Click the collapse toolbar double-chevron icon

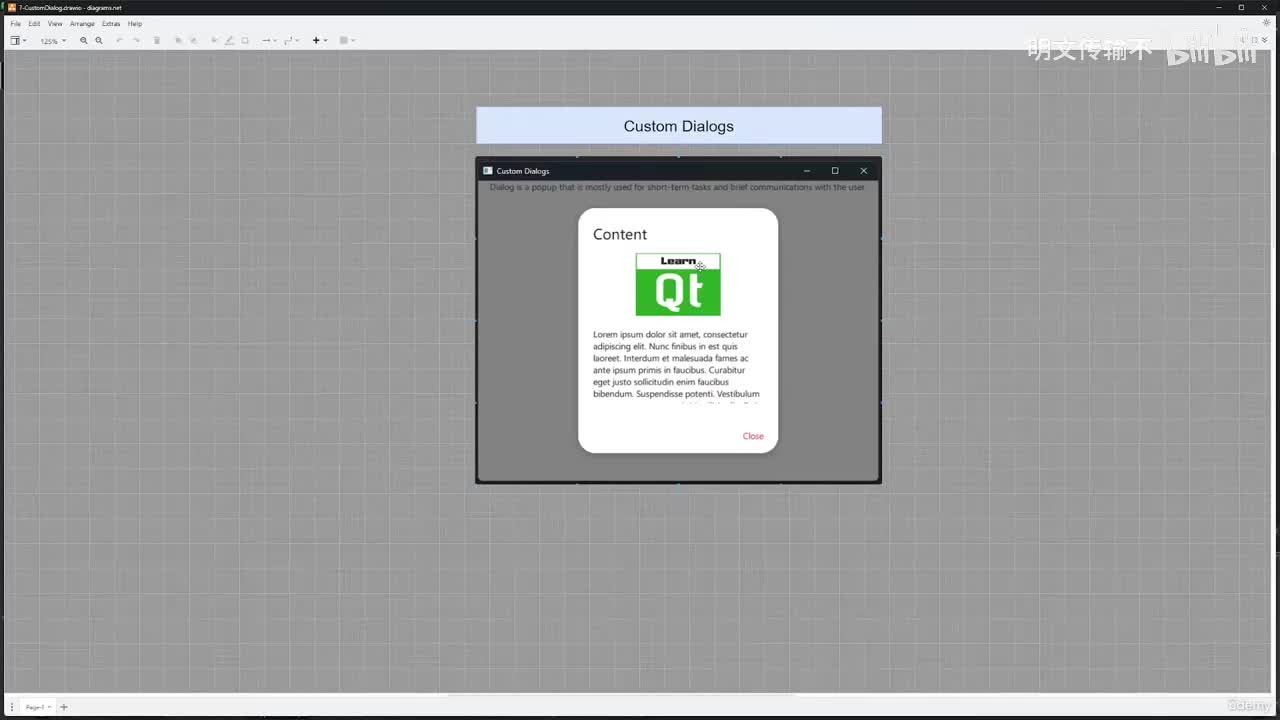point(1265,40)
